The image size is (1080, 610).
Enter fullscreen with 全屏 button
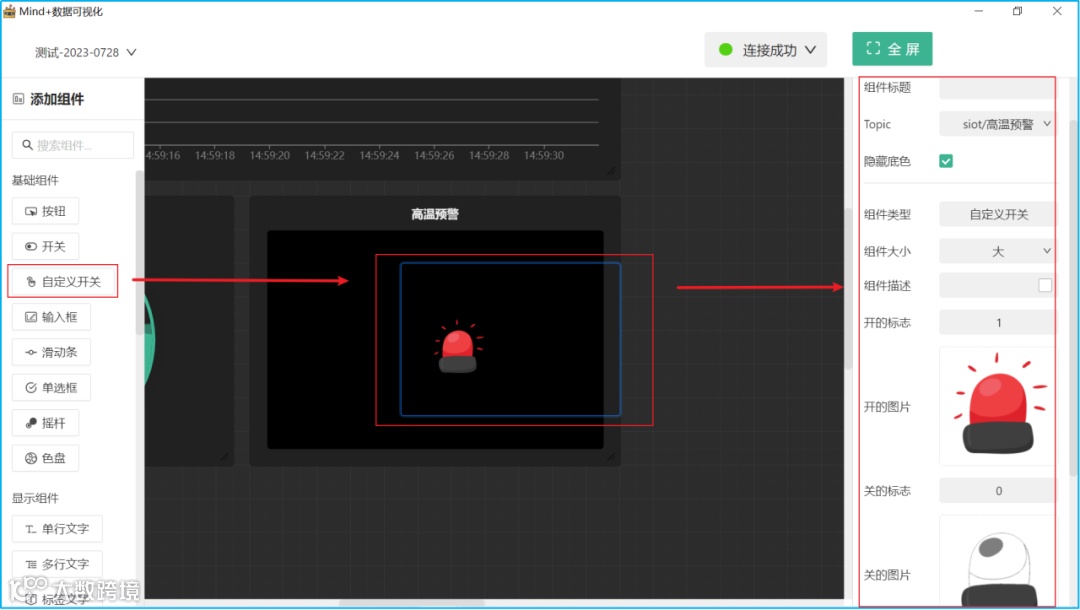892,49
